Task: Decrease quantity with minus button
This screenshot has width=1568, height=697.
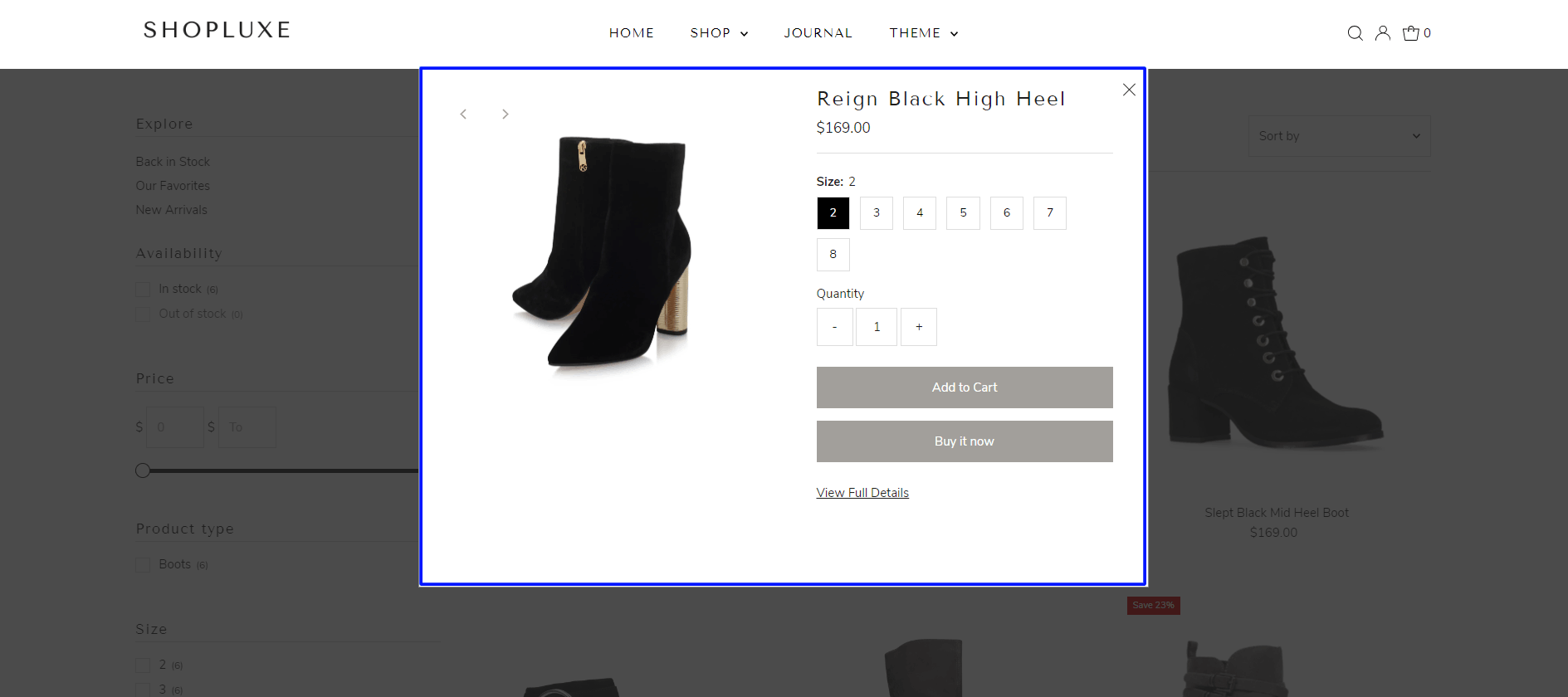Action: [835, 327]
